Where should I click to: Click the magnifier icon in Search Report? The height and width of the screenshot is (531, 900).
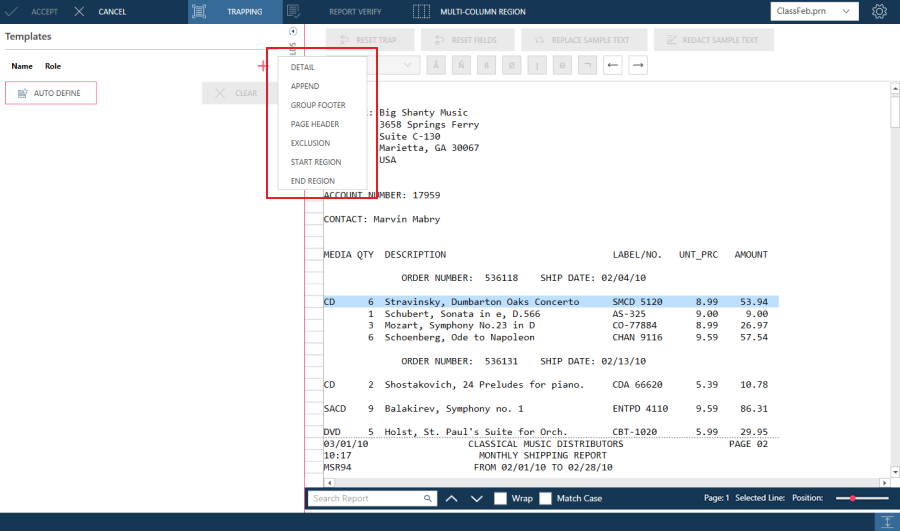tap(428, 498)
